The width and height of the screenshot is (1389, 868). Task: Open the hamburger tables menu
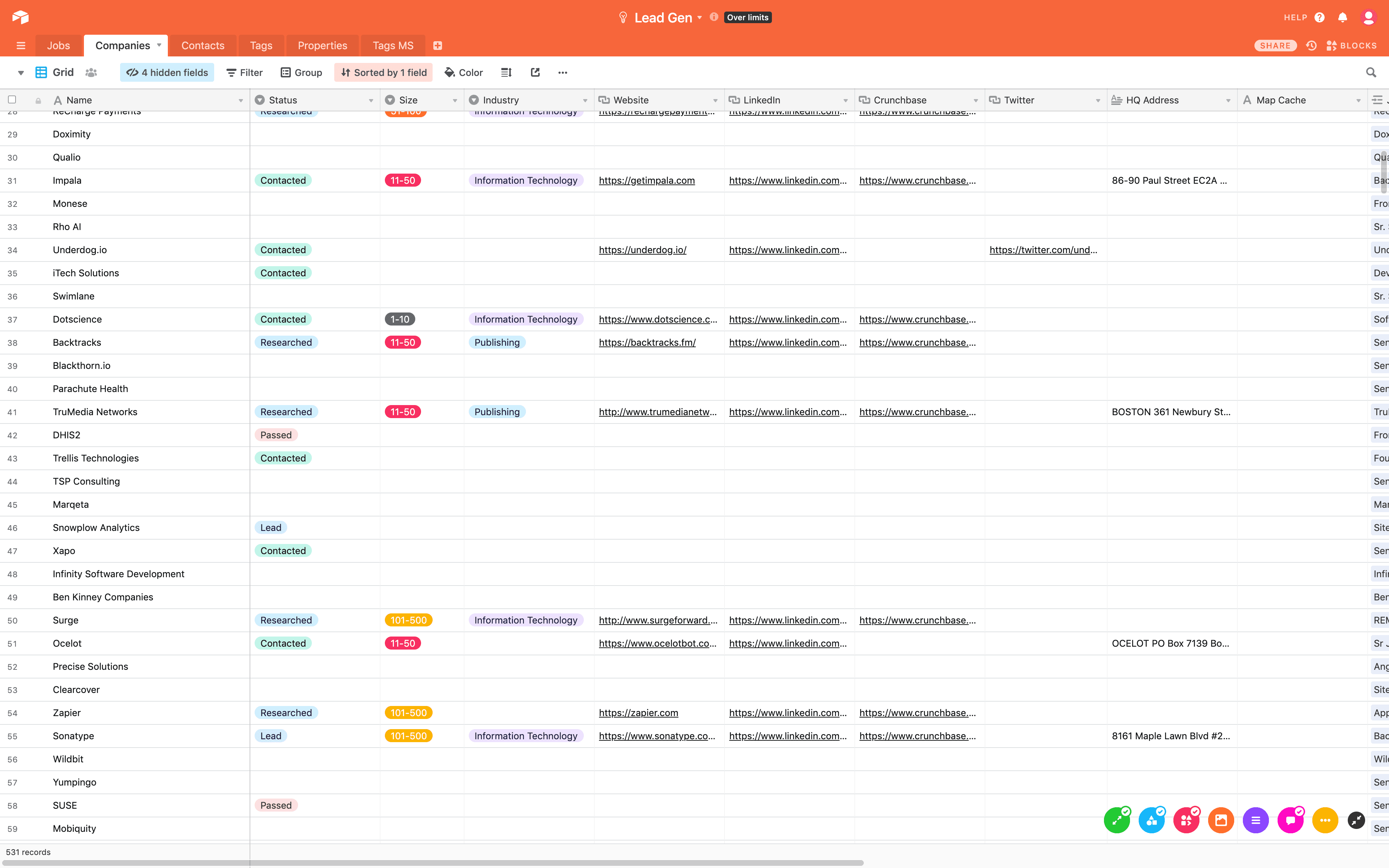coord(21,45)
